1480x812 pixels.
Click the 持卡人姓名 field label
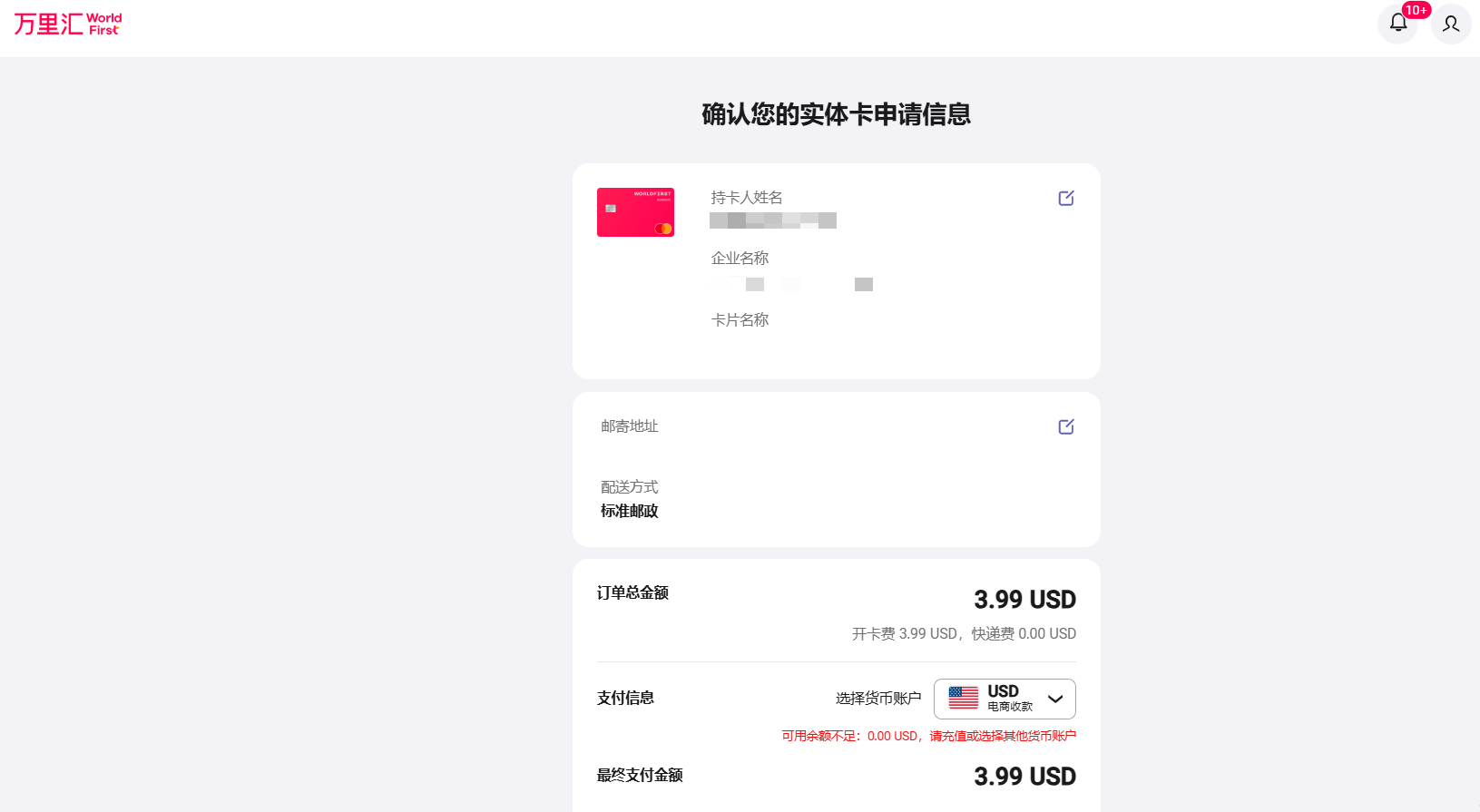point(746,198)
